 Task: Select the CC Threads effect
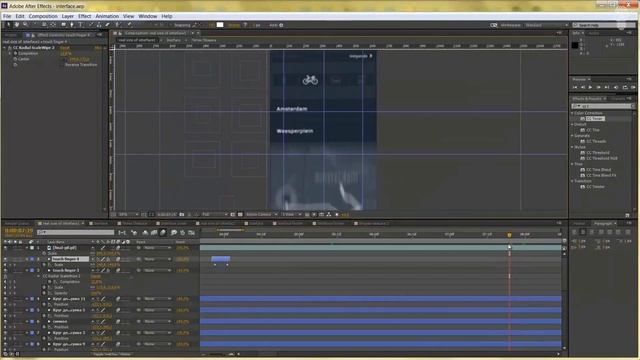click(x=596, y=141)
